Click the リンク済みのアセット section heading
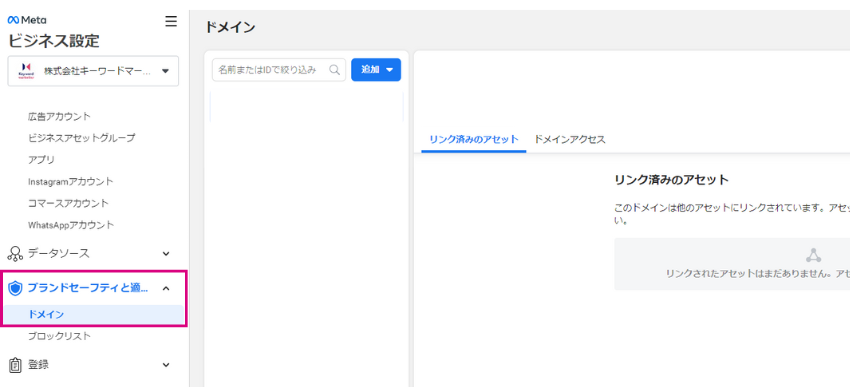The width and height of the screenshot is (850, 387). [x=672, y=180]
